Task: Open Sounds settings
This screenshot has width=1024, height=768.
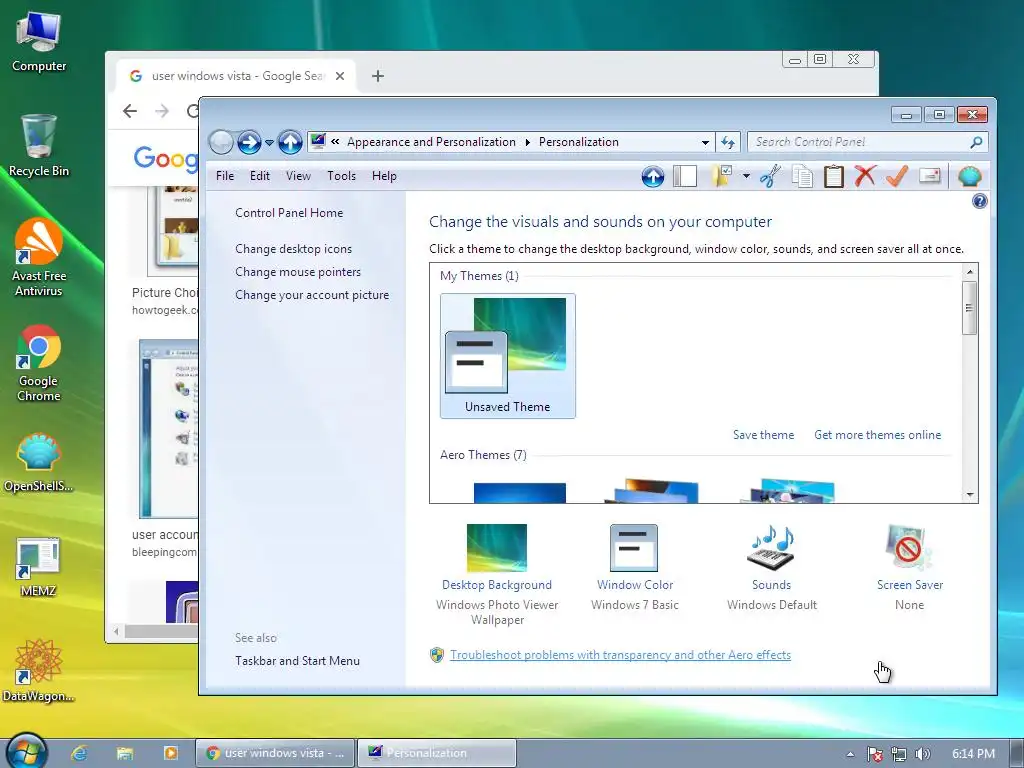Action: tap(771, 567)
